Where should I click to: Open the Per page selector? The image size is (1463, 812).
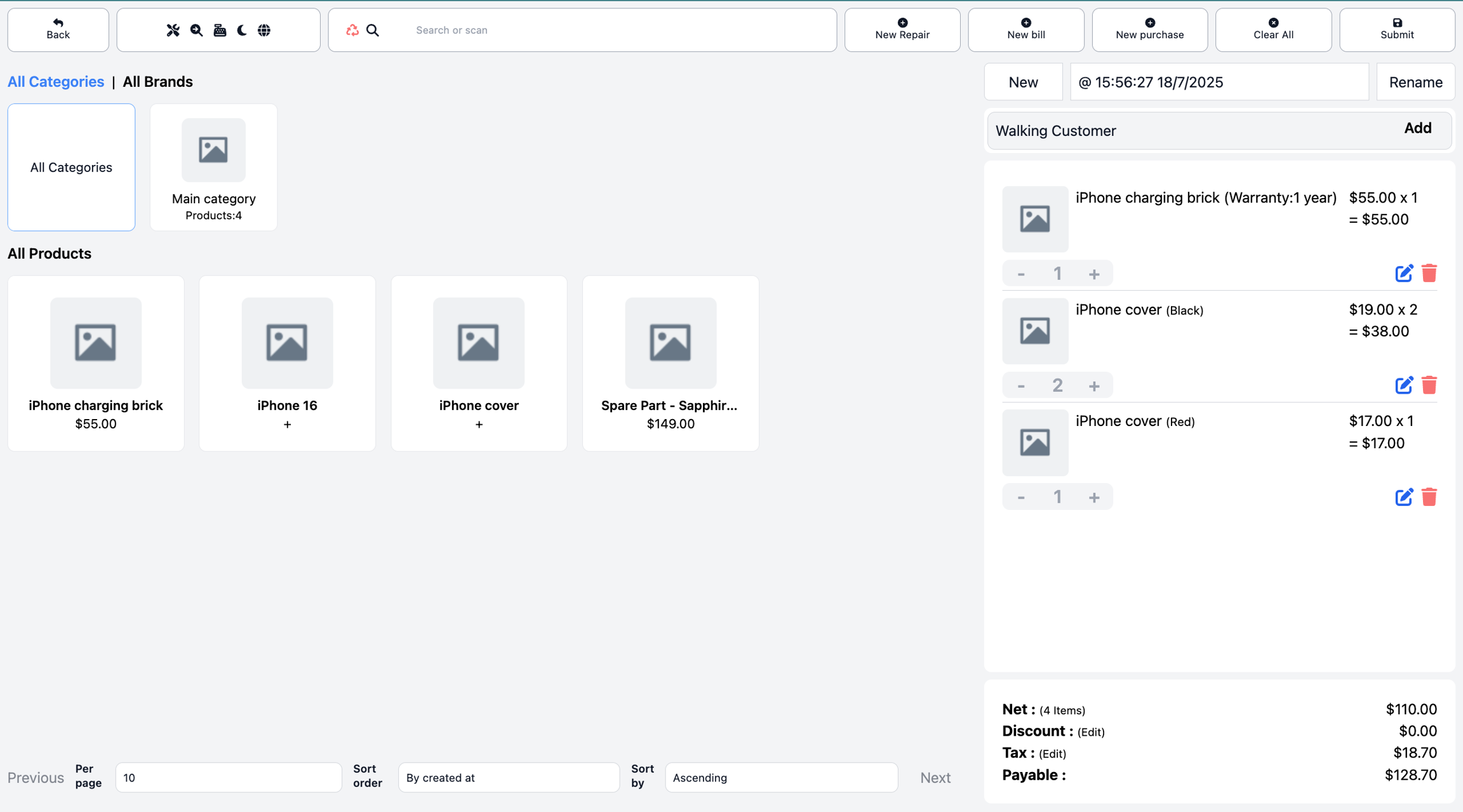(x=228, y=778)
